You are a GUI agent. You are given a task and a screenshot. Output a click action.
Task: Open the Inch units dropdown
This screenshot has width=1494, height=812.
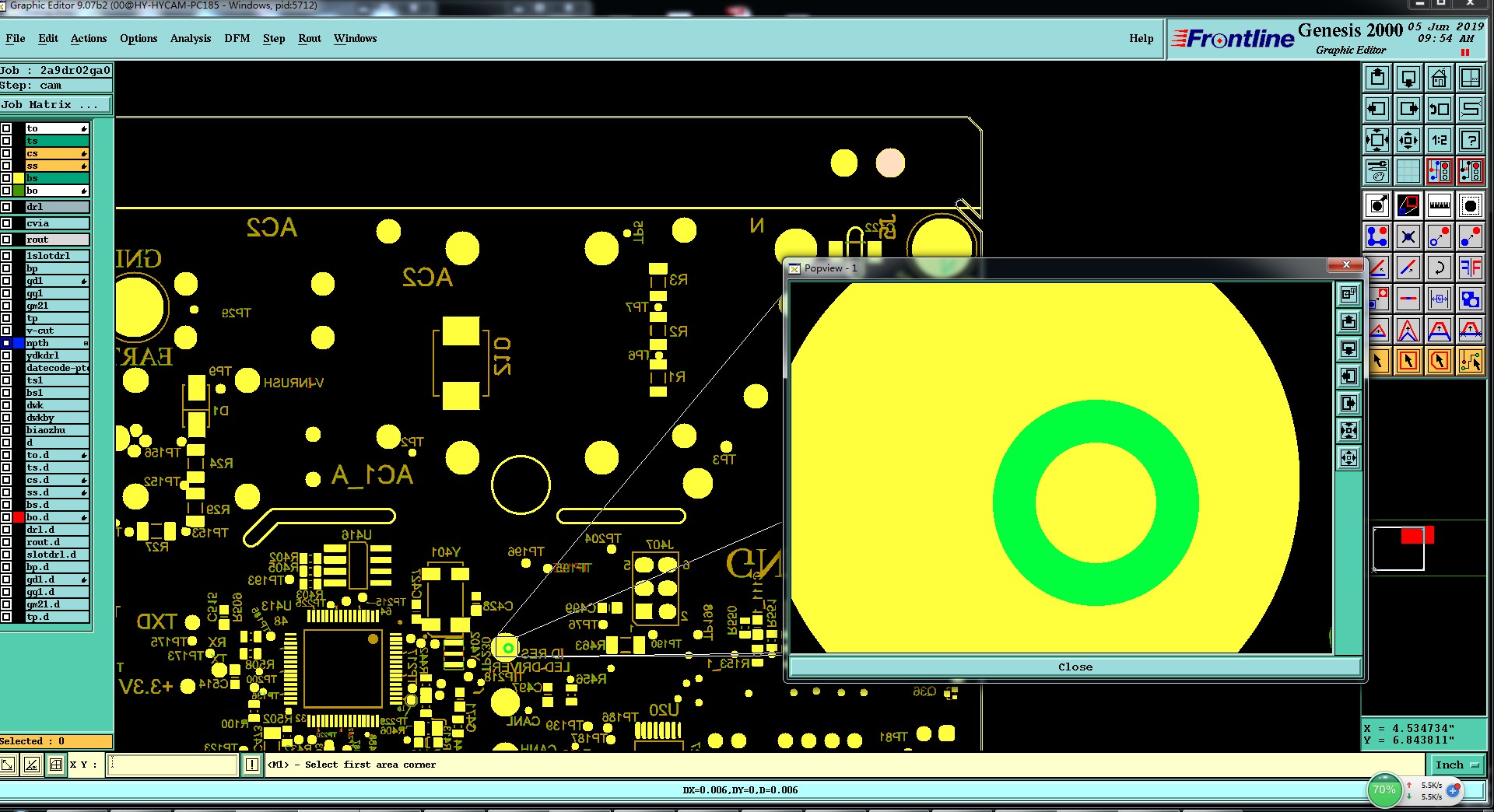coord(1457,765)
